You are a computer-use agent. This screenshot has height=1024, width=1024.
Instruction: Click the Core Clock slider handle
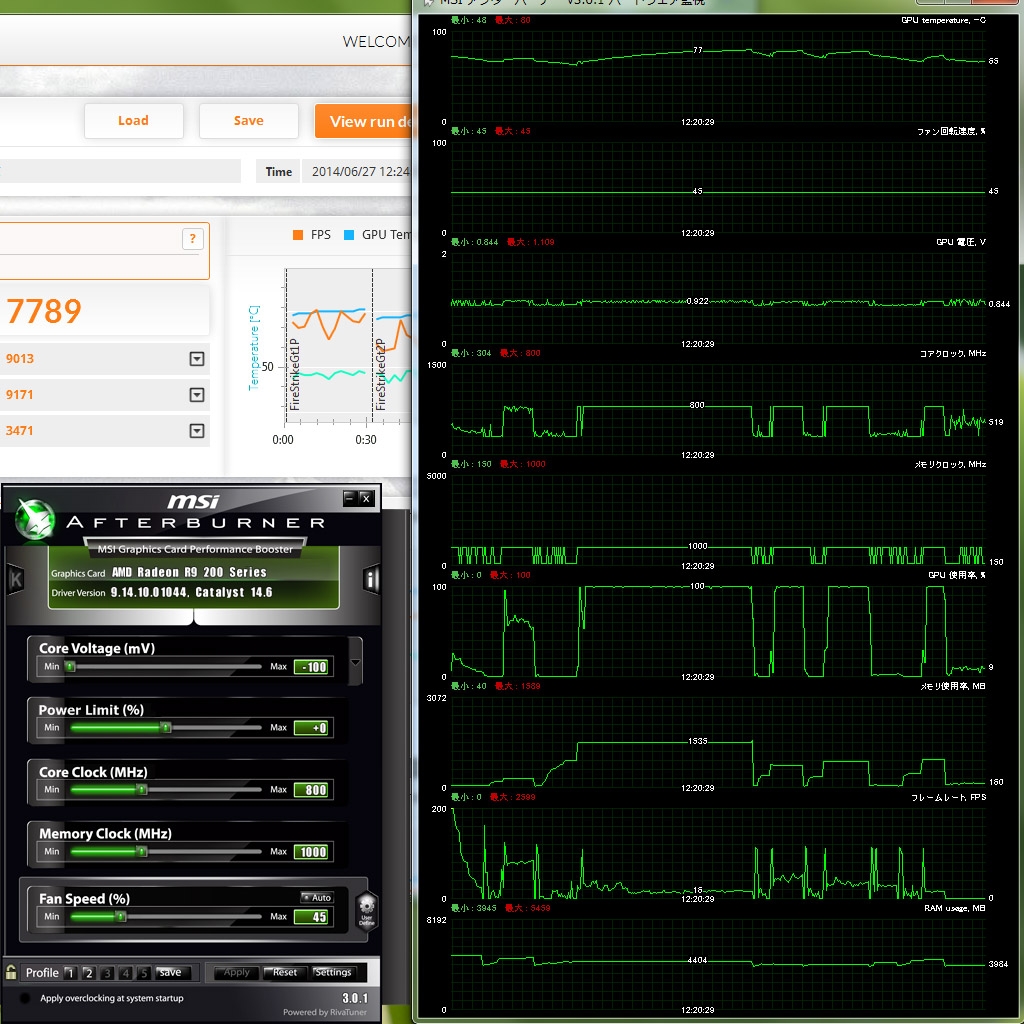click(142, 790)
